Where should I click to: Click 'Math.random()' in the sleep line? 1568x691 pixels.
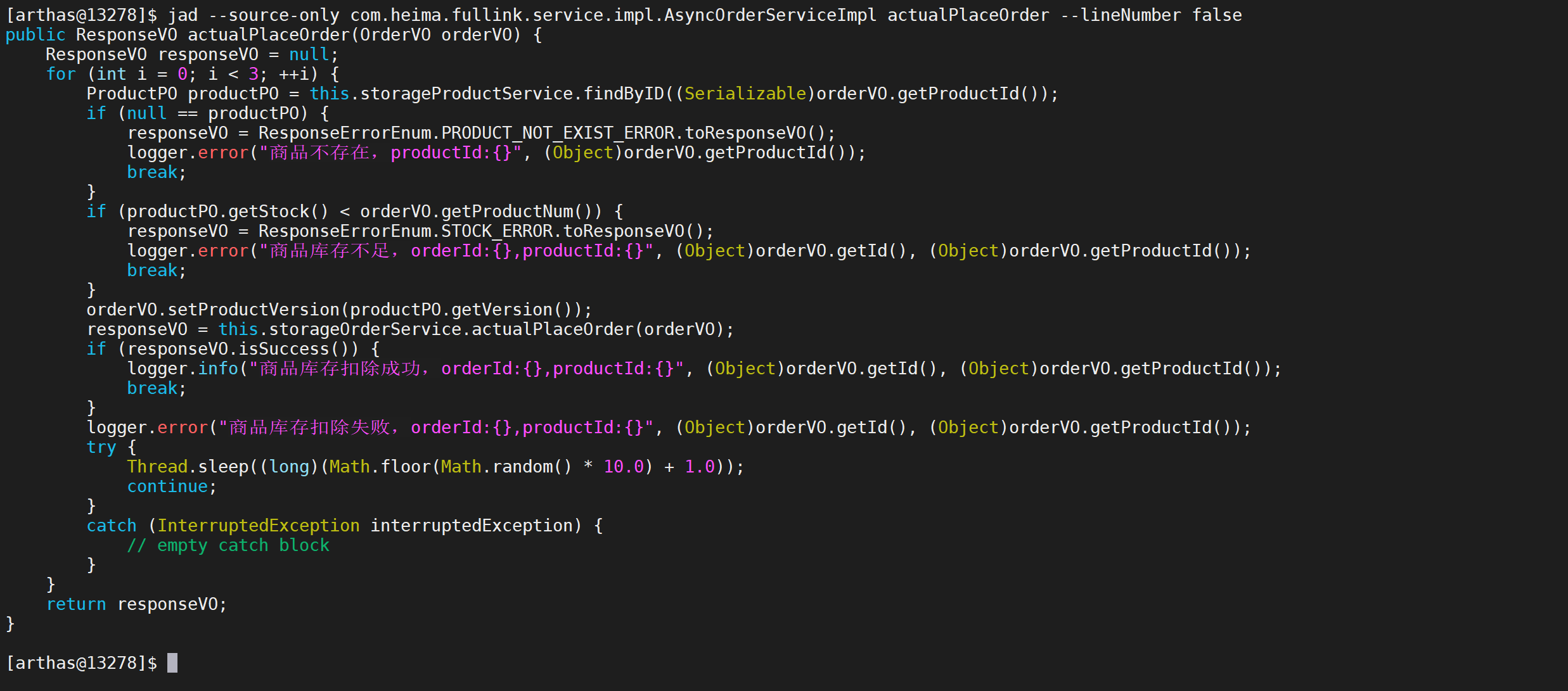[507, 467]
